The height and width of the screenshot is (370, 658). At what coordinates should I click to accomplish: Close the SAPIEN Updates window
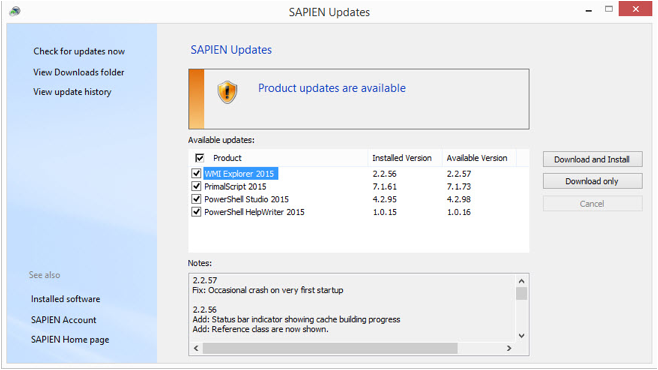point(635,9)
